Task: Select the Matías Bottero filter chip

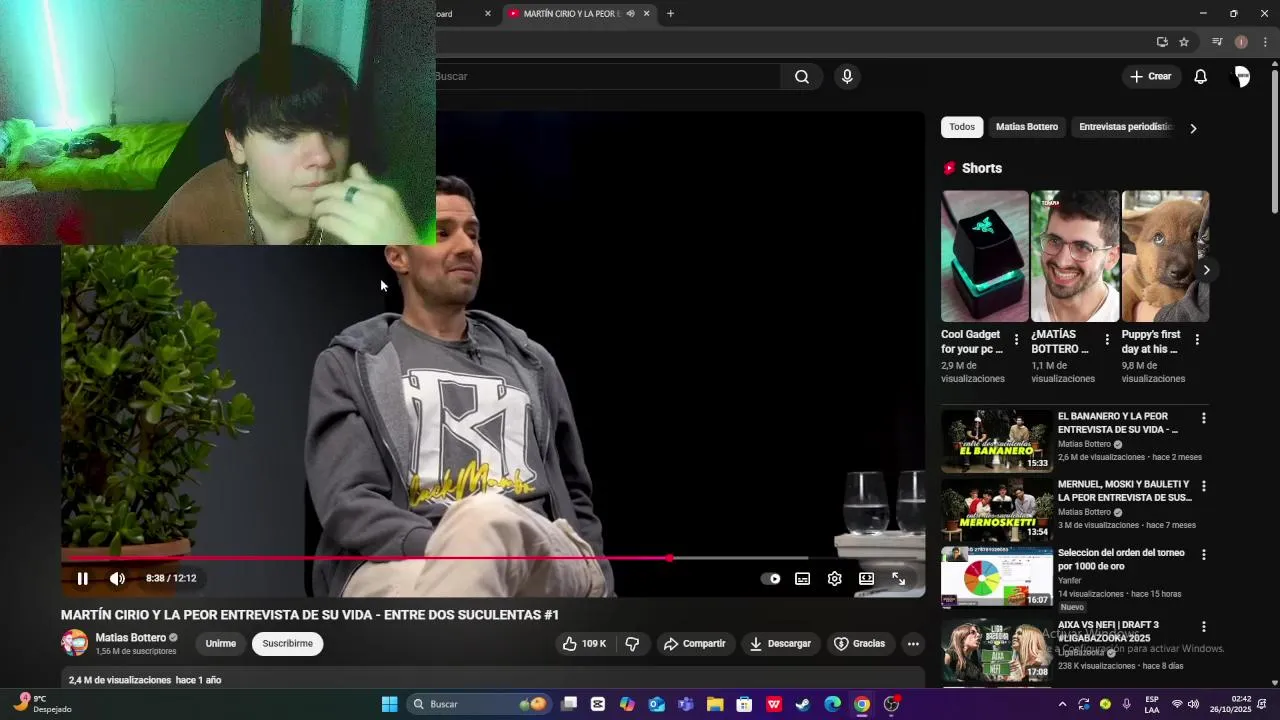Action: pos(1026,127)
